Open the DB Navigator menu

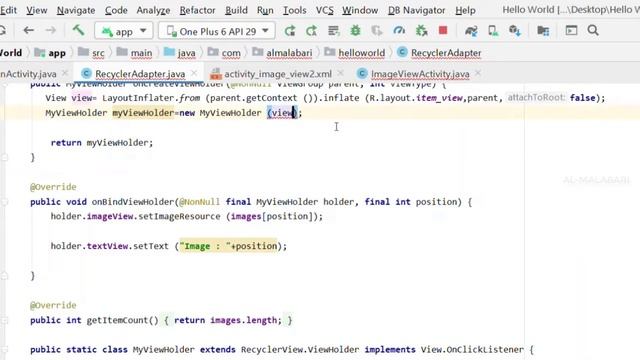pos(416,10)
